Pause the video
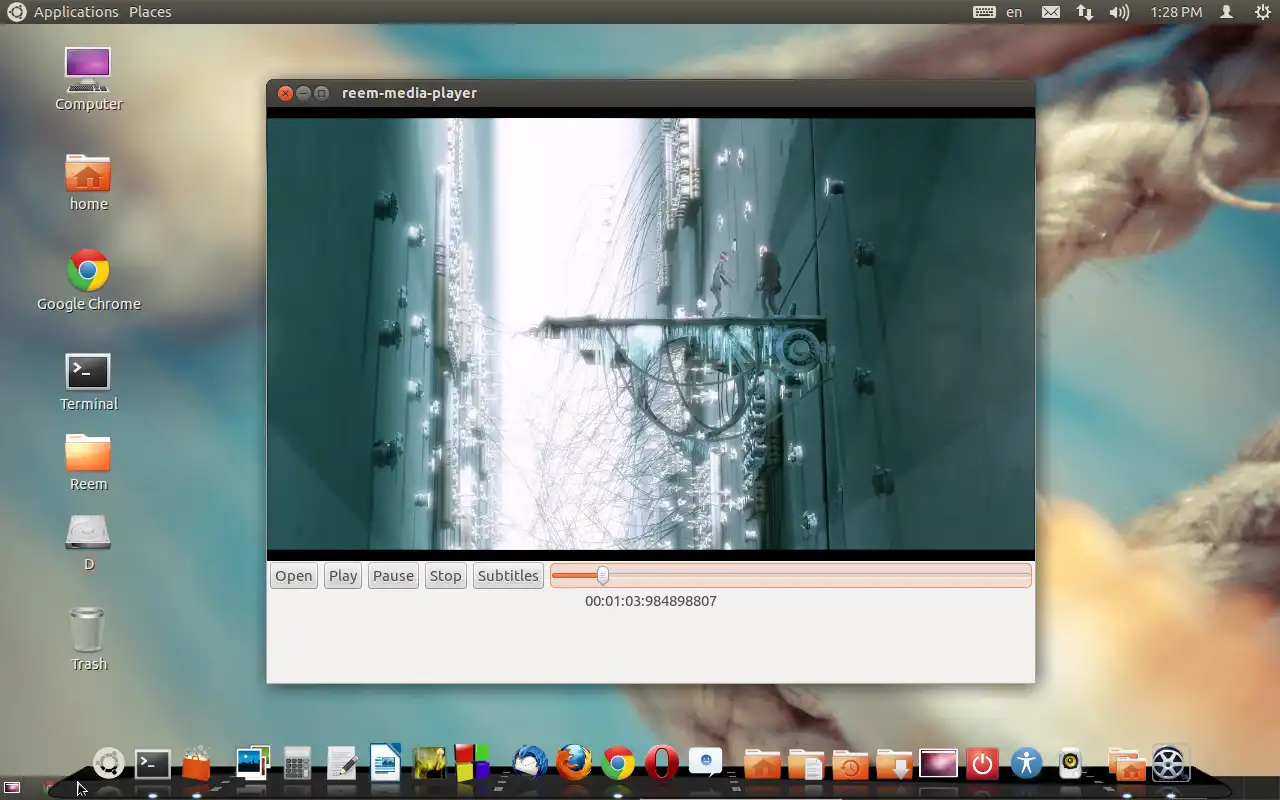 pos(393,576)
